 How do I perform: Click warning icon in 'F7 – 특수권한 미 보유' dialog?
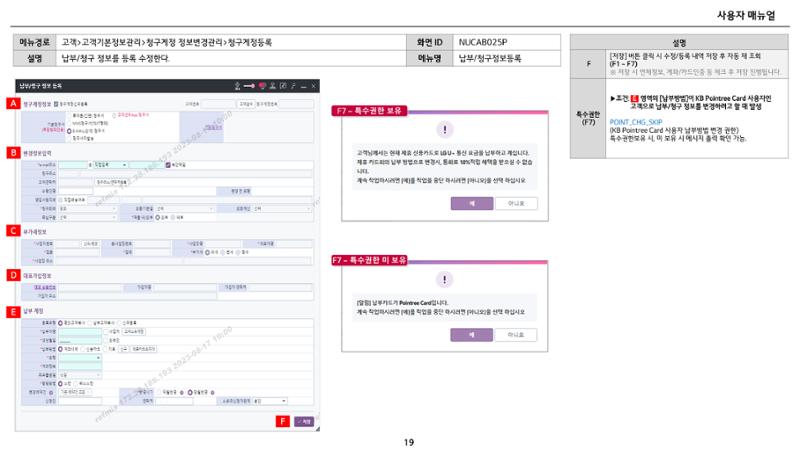point(444,279)
